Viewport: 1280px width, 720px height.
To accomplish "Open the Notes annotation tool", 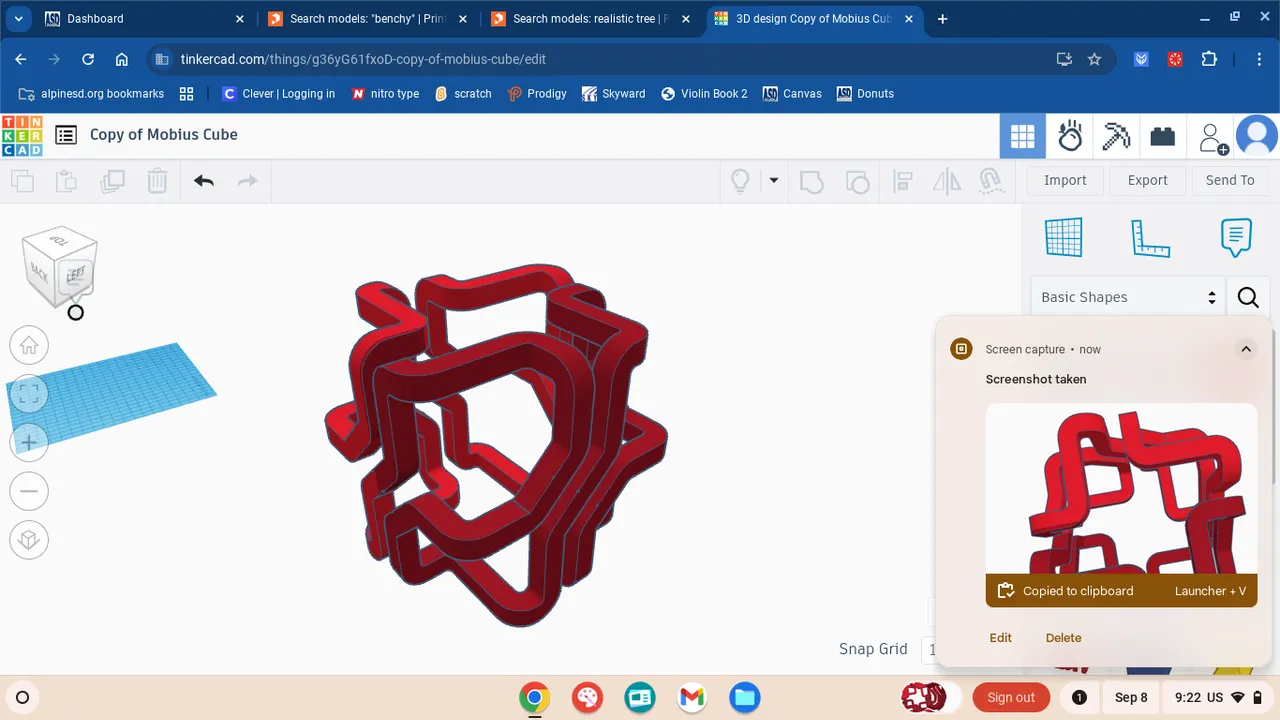I will click(1236, 237).
